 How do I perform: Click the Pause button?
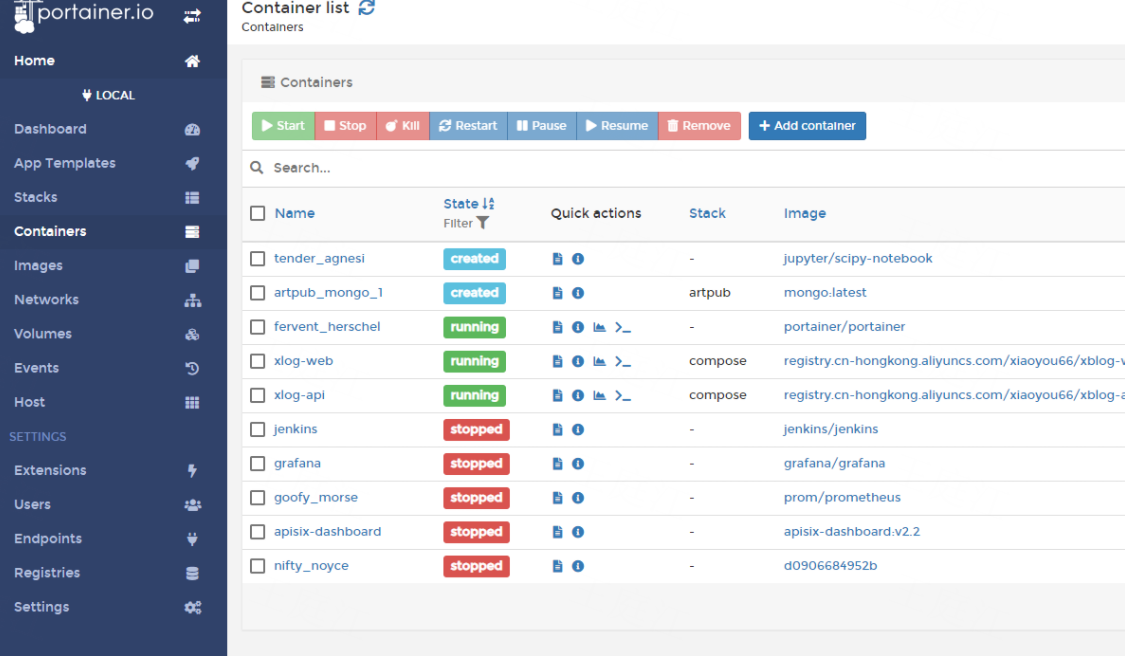coord(542,126)
